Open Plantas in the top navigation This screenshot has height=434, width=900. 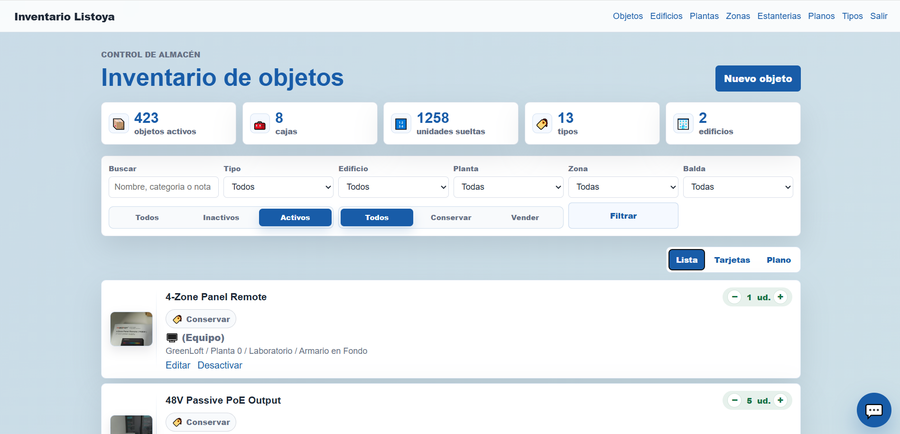704,16
